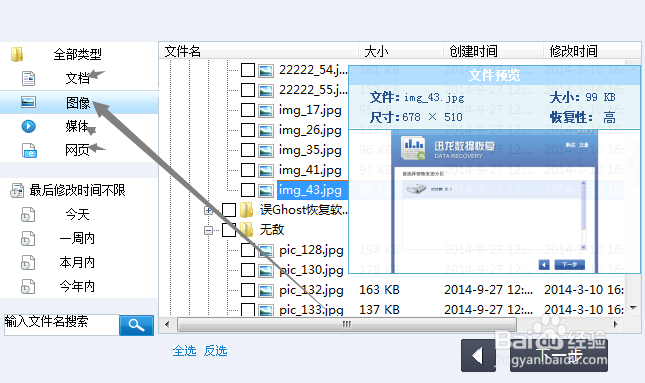Click the blue magnifier search button
Image resolution: width=645 pixels, height=383 pixels.
pos(136,325)
